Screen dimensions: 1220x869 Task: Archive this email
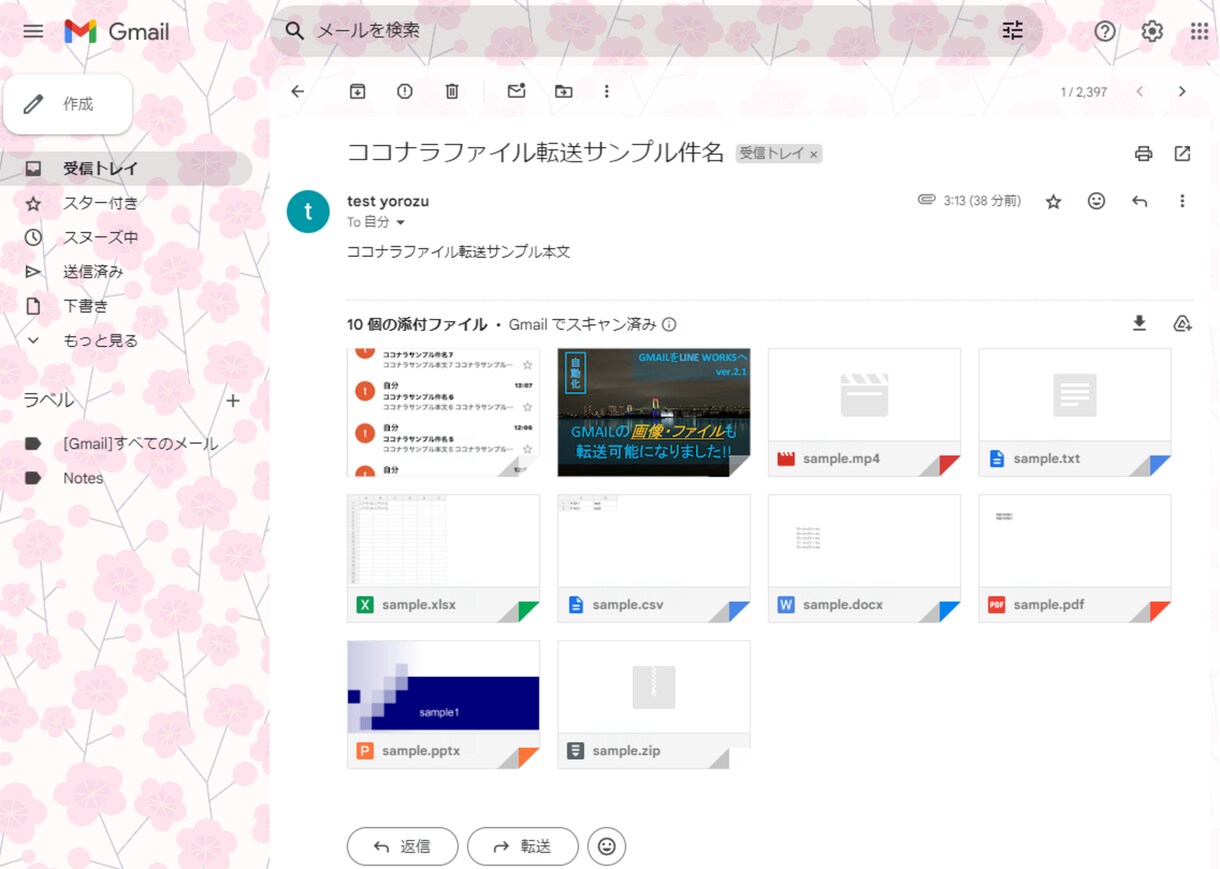click(357, 91)
